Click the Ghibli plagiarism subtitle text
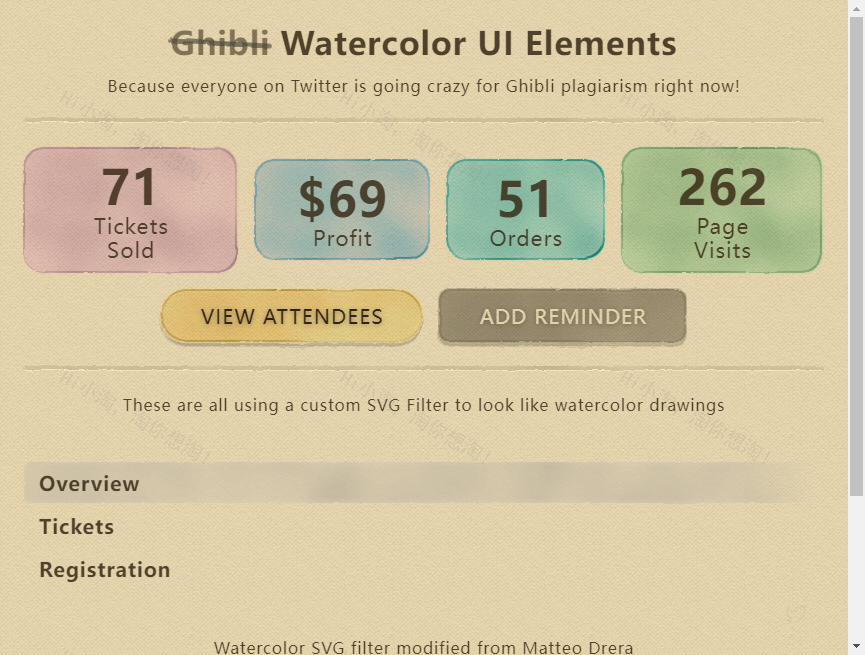The width and height of the screenshot is (865, 655). click(x=423, y=86)
